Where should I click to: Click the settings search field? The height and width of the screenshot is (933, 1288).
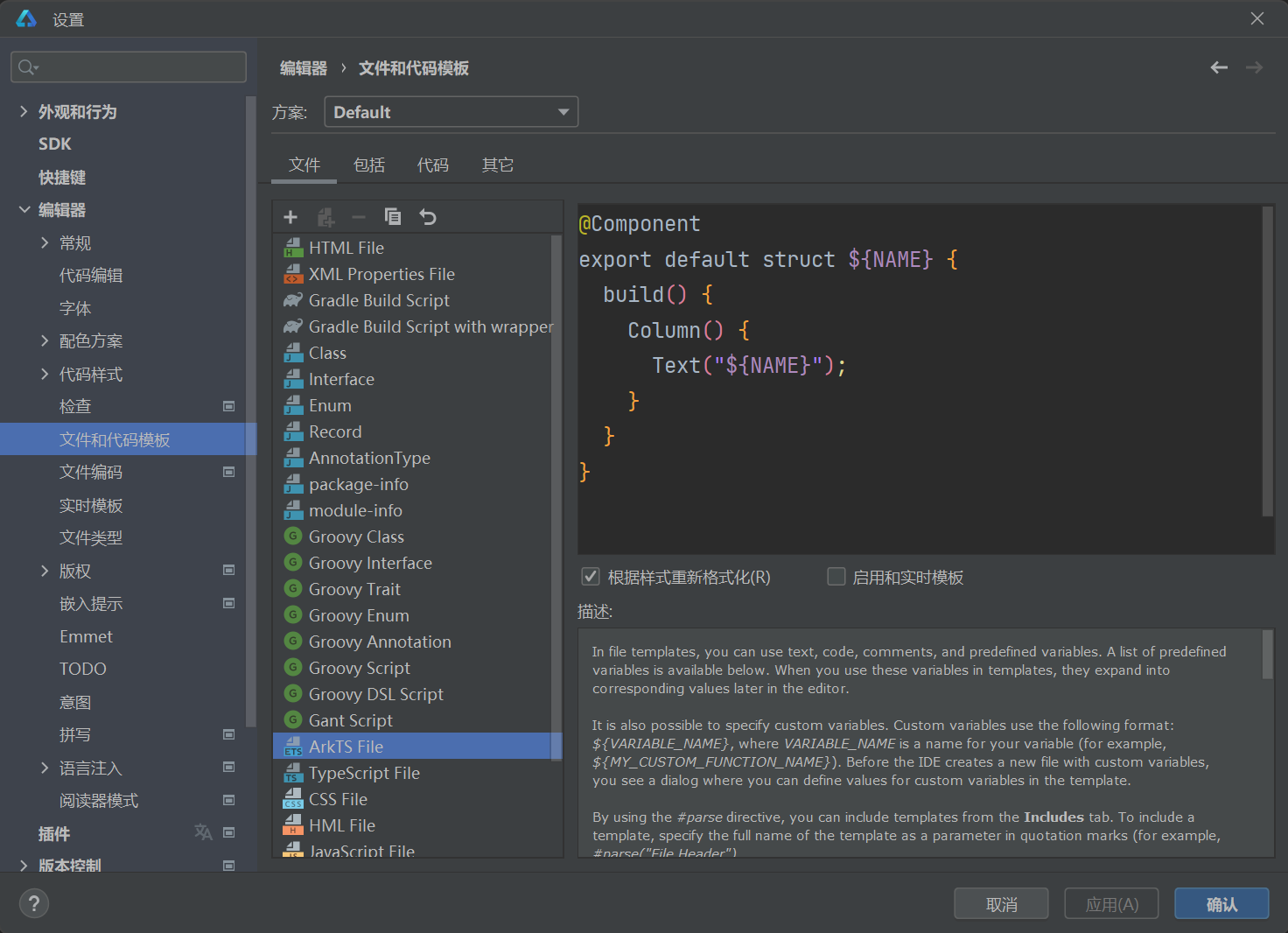(x=129, y=67)
